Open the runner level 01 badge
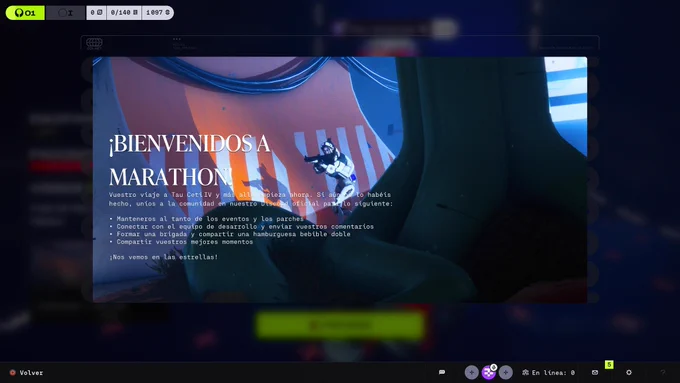The width and height of the screenshot is (680, 383). [25, 13]
